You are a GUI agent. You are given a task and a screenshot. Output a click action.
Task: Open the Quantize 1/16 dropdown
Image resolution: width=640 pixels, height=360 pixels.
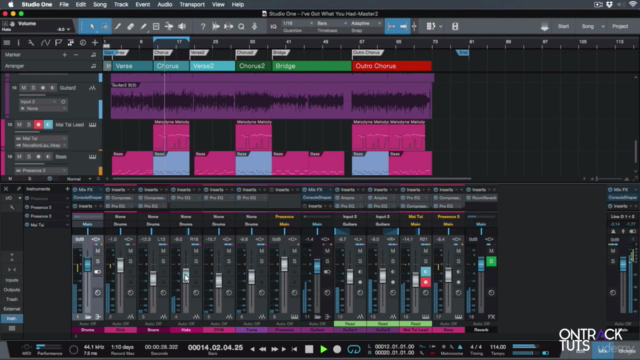[x=298, y=23]
